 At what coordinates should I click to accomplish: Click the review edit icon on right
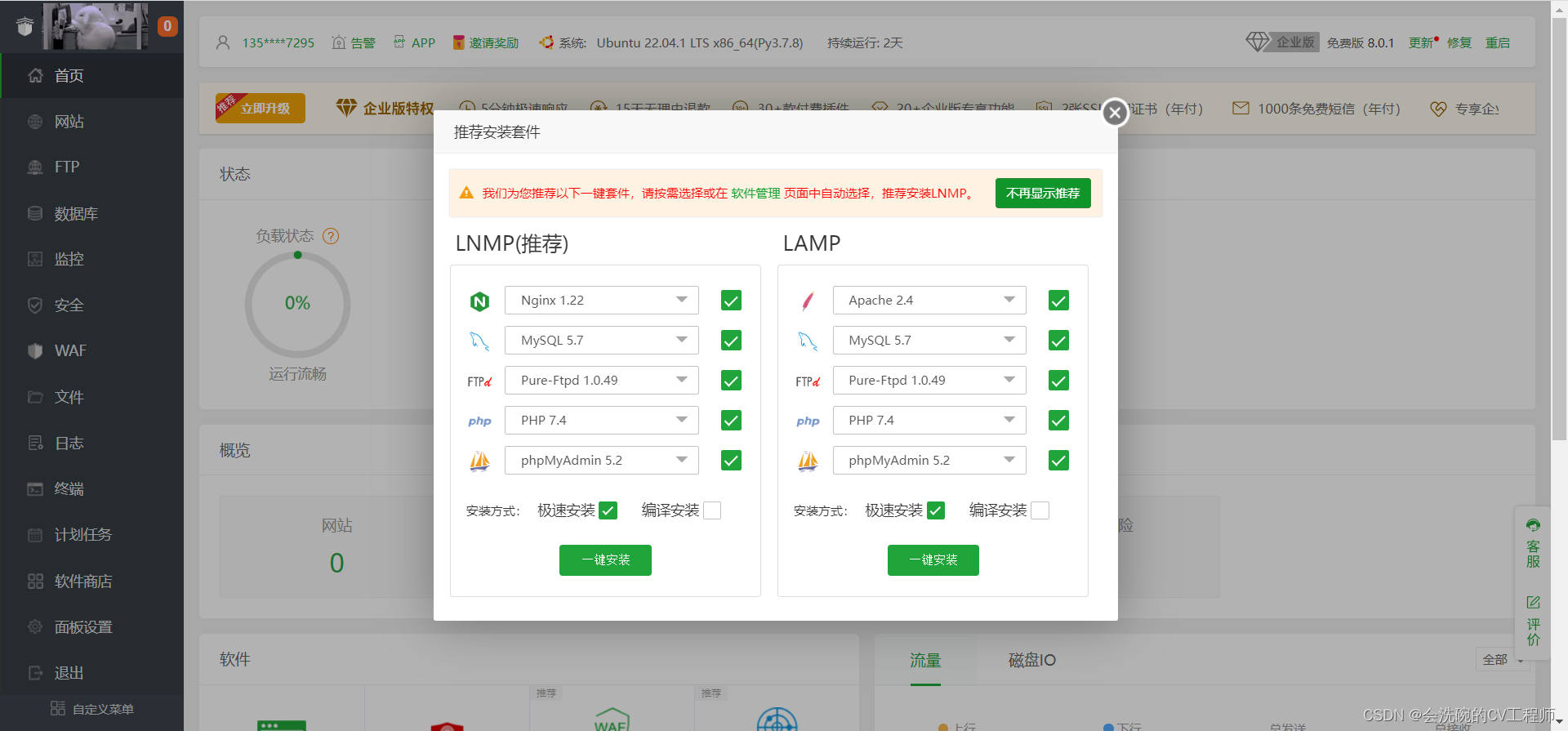tap(1533, 602)
